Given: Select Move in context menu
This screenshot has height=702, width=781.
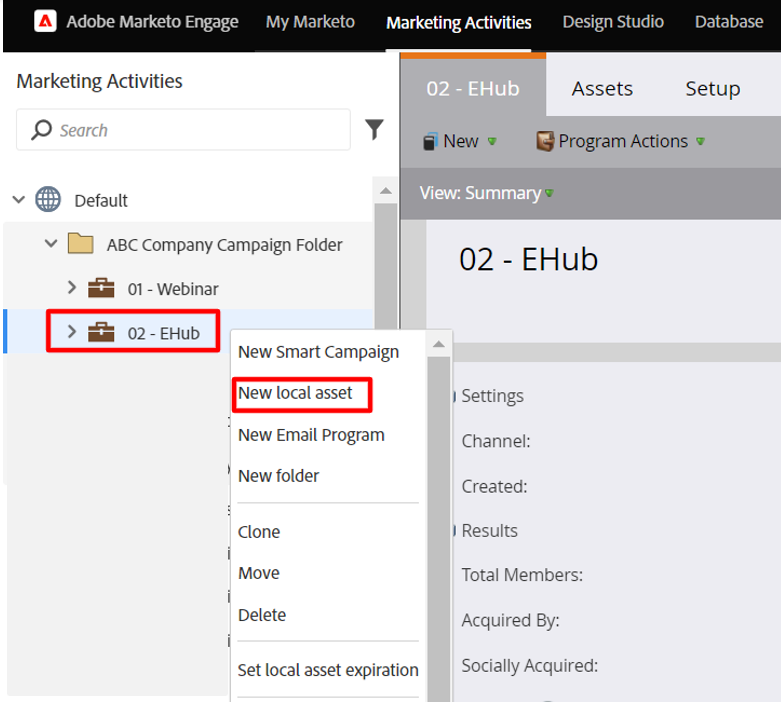Looking at the screenshot, I should click(259, 573).
